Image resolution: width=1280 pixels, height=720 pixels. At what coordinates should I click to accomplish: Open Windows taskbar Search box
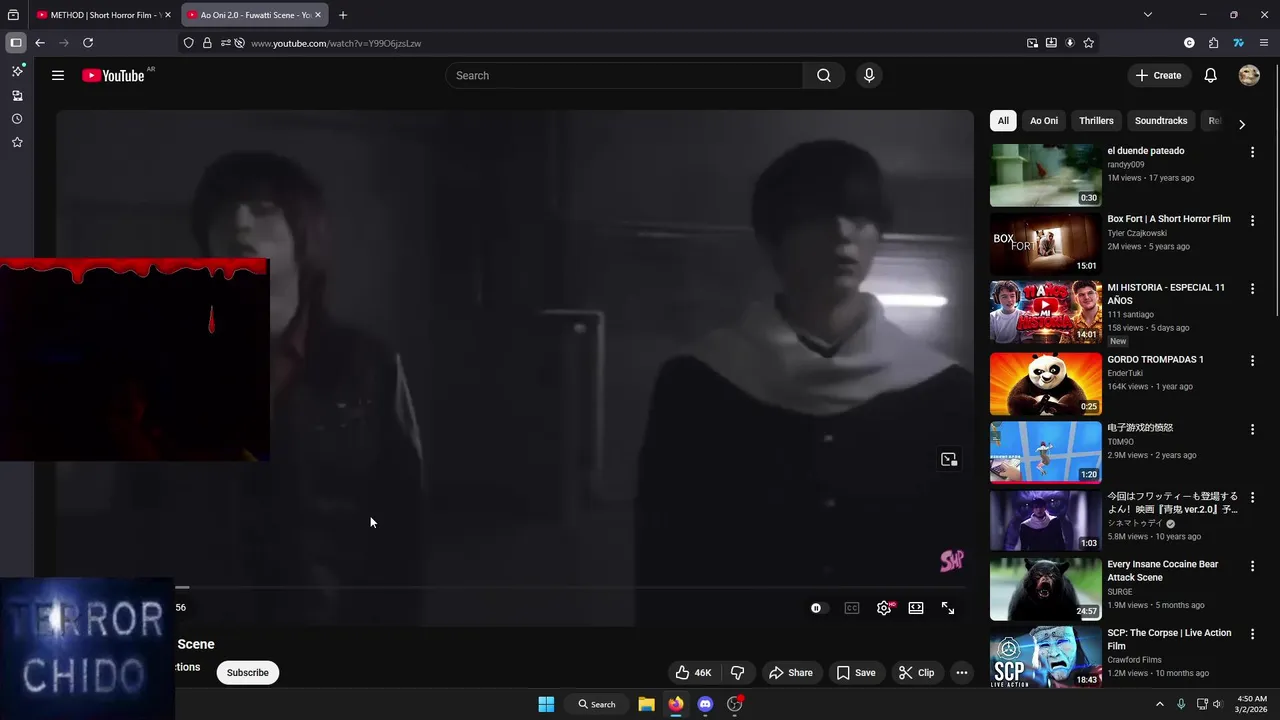click(x=597, y=704)
